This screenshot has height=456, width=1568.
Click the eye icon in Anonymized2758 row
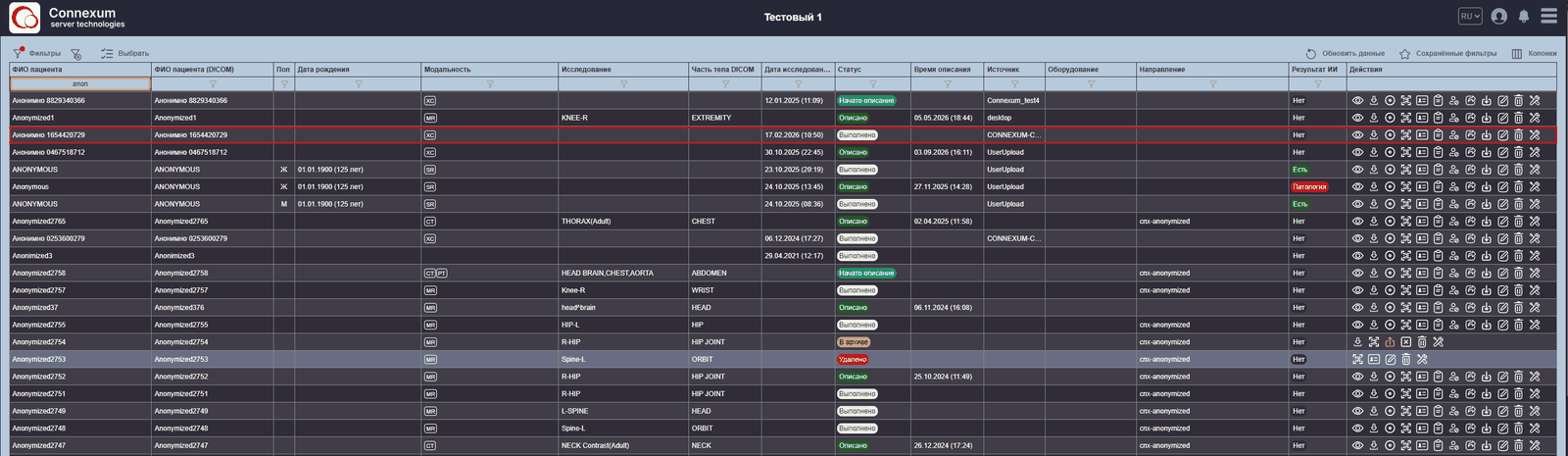click(x=1357, y=273)
